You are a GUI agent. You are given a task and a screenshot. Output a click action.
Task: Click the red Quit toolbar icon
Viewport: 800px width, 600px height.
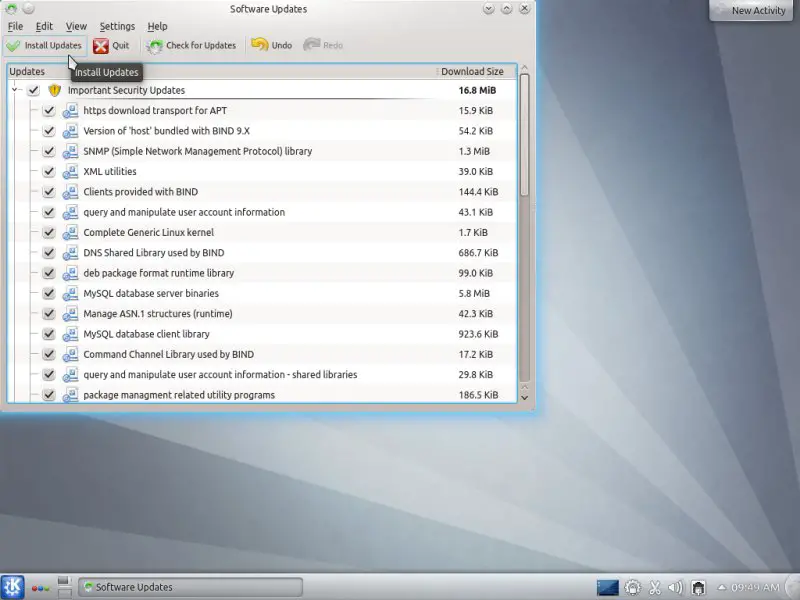tap(101, 46)
